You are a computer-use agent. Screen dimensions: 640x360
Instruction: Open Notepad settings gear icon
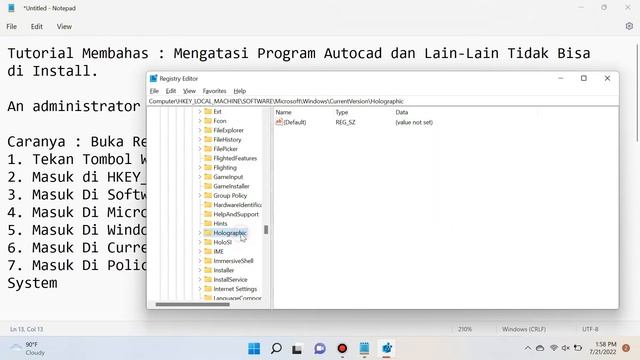(x=629, y=26)
